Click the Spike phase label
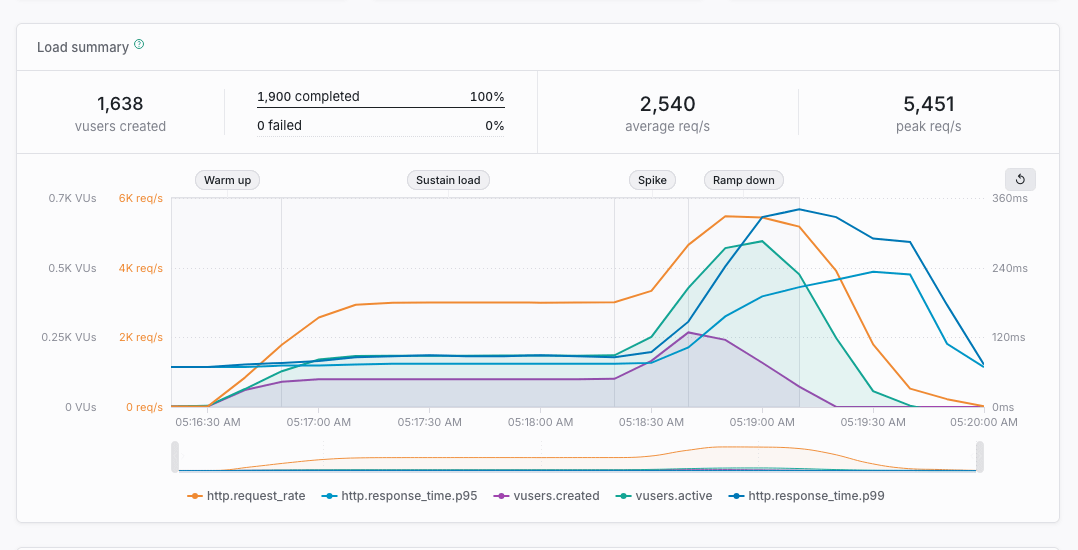1078x550 pixels. coord(652,180)
